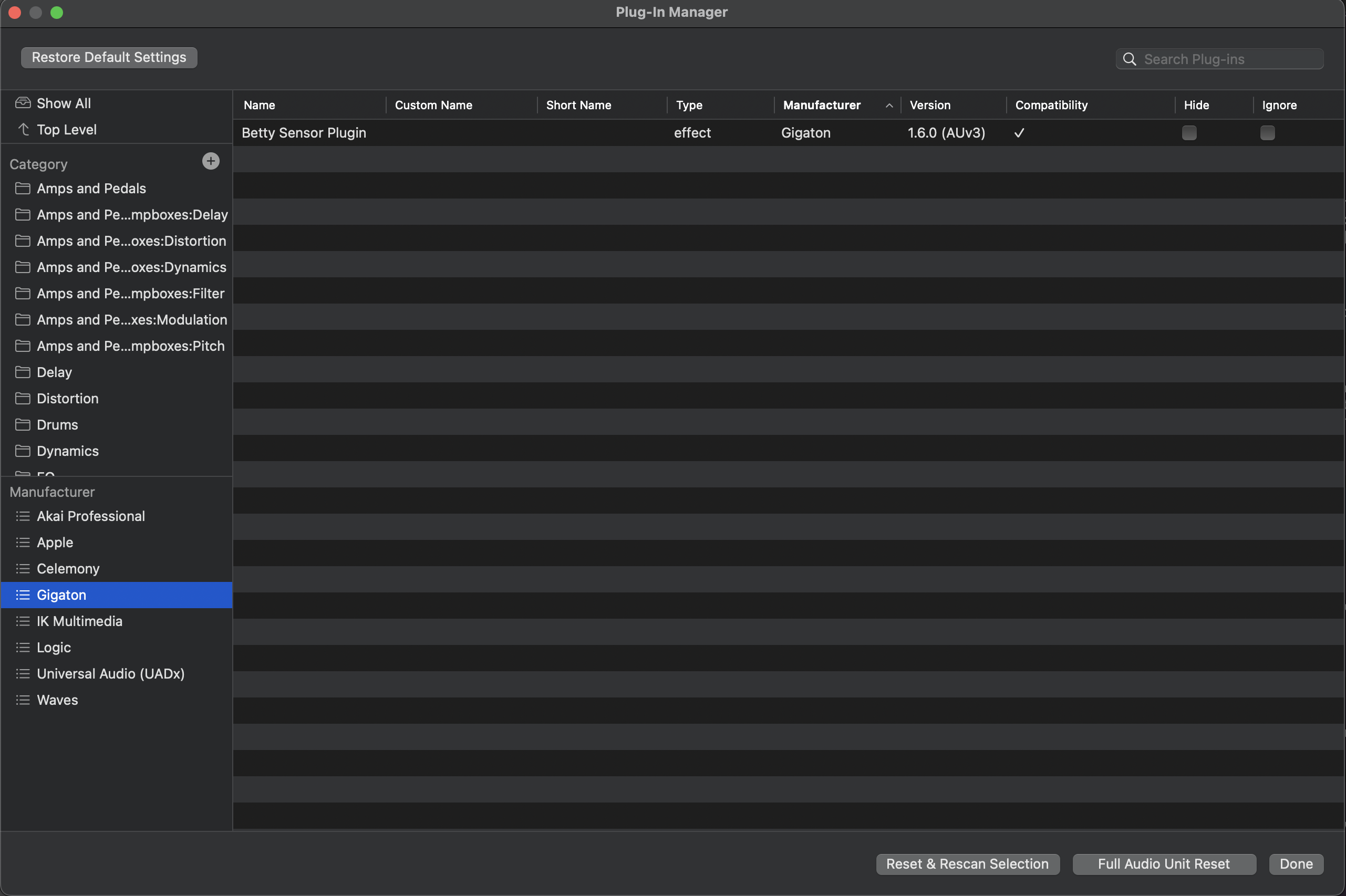Click the plus icon to add a category
The height and width of the screenshot is (896, 1346).
[210, 161]
